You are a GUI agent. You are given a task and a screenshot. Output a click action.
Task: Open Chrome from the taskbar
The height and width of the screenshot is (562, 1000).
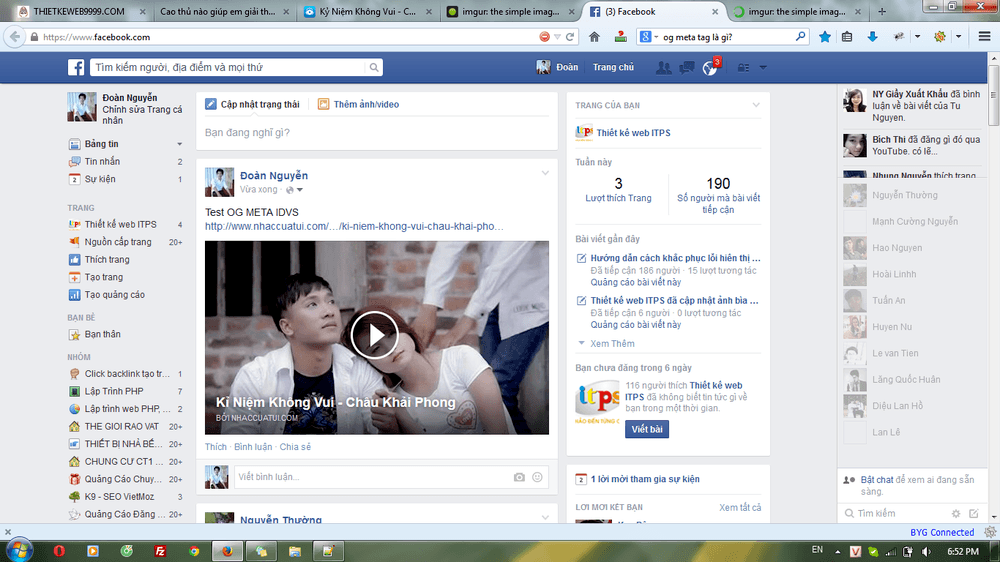click(x=194, y=551)
